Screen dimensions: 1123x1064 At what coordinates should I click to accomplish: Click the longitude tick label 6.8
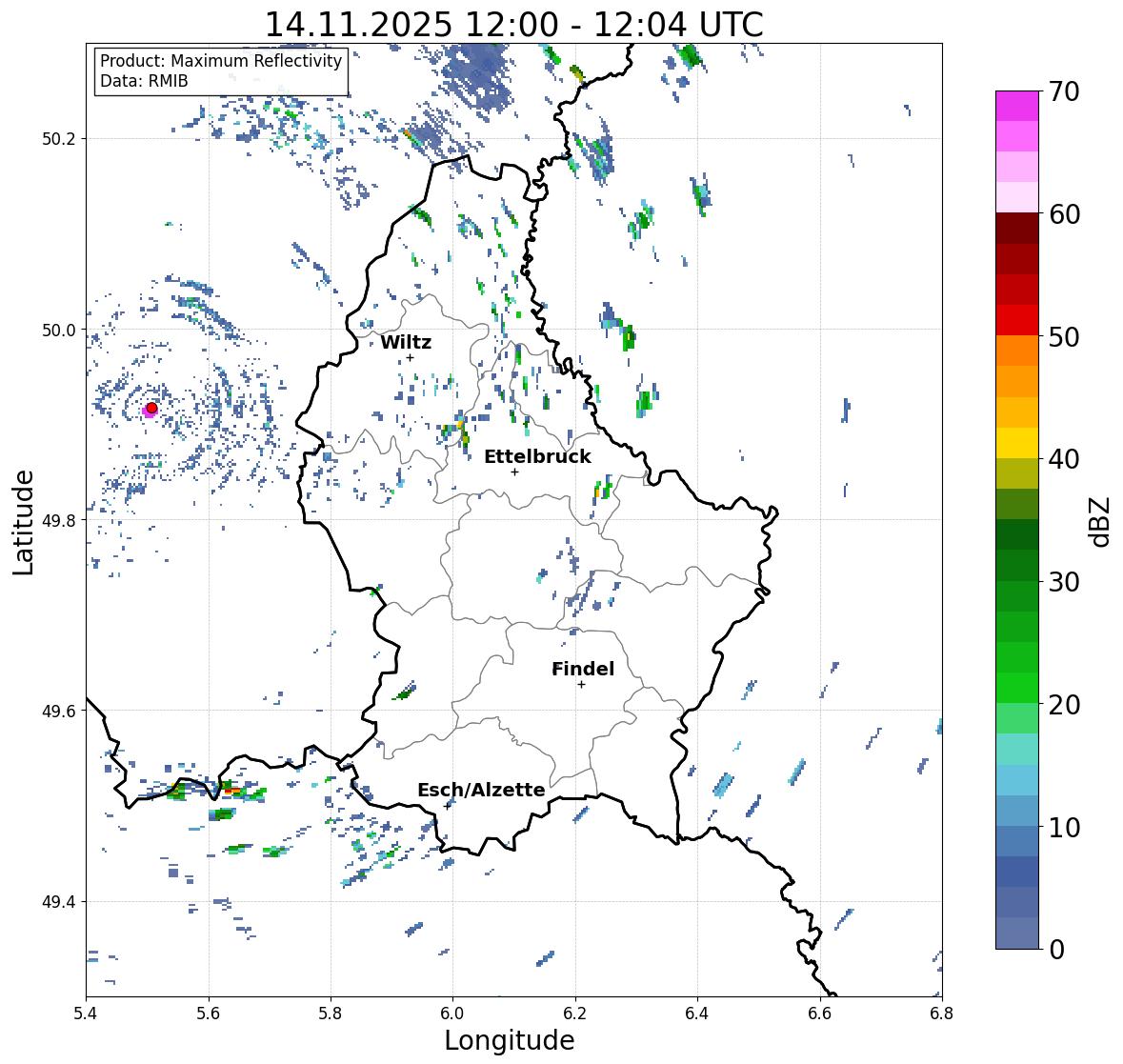click(x=942, y=1013)
